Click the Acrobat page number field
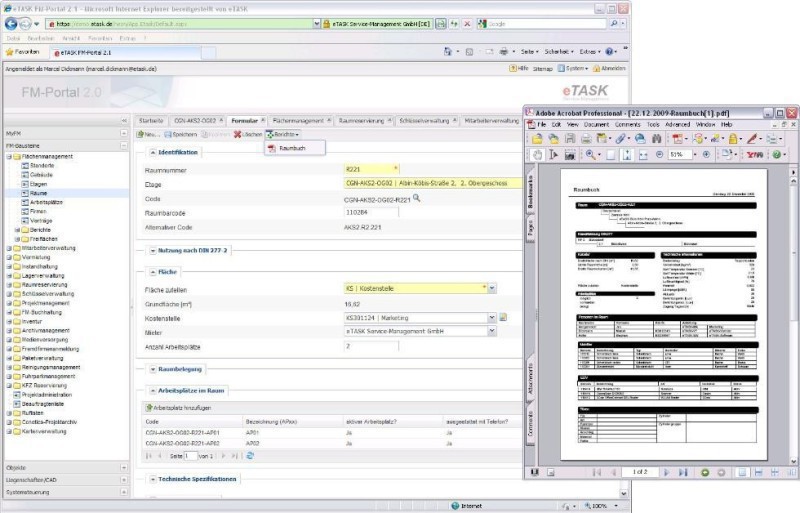 (x=639, y=472)
